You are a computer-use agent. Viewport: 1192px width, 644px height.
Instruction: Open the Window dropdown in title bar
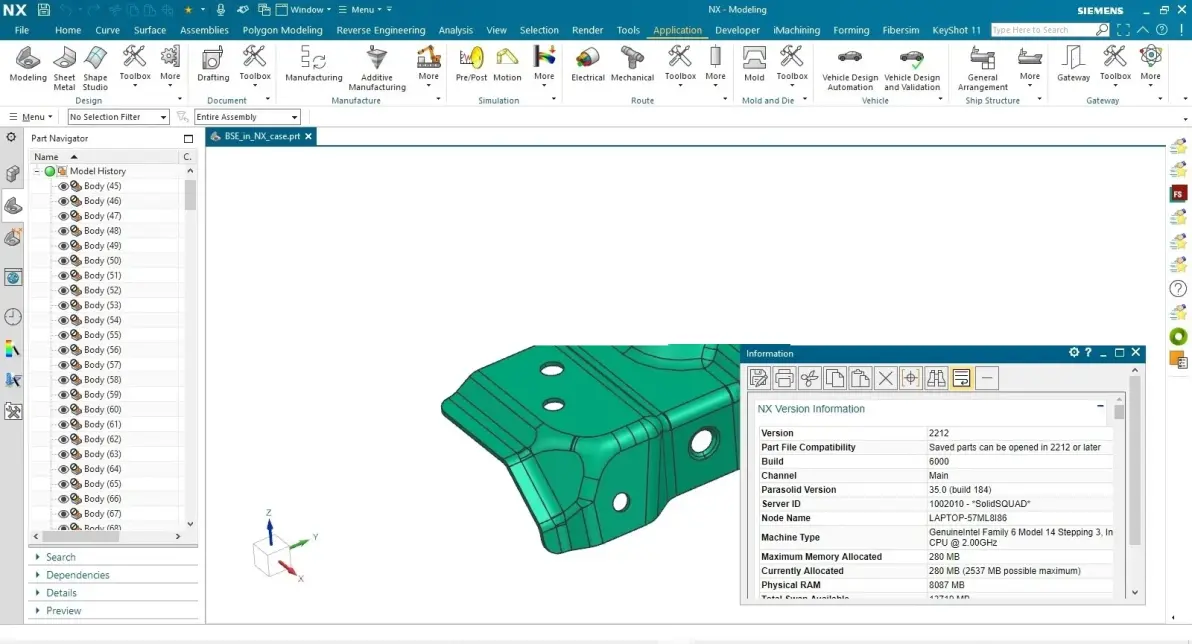303,10
